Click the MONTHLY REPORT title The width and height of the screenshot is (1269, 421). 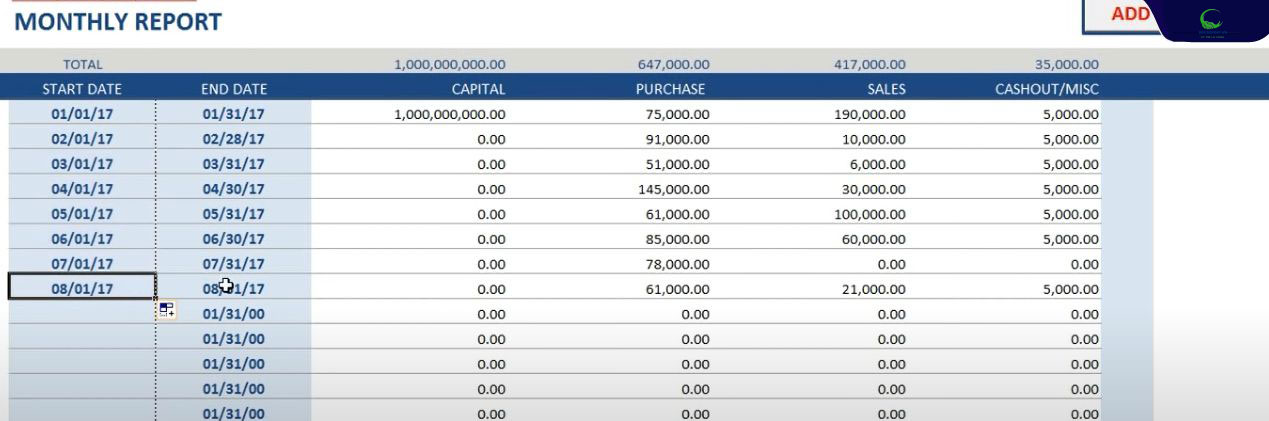point(119,21)
